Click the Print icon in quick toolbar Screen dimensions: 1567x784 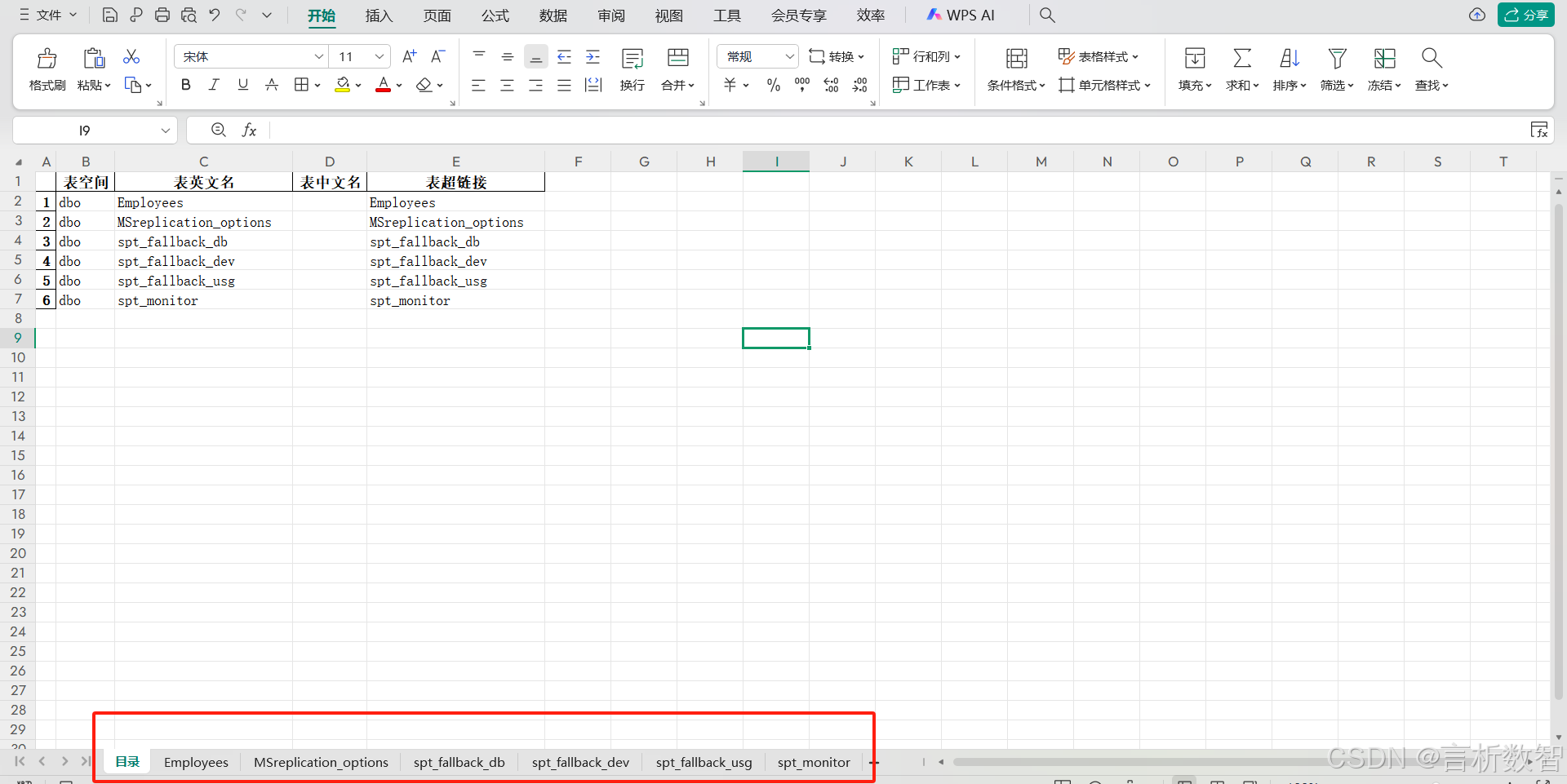click(x=162, y=15)
